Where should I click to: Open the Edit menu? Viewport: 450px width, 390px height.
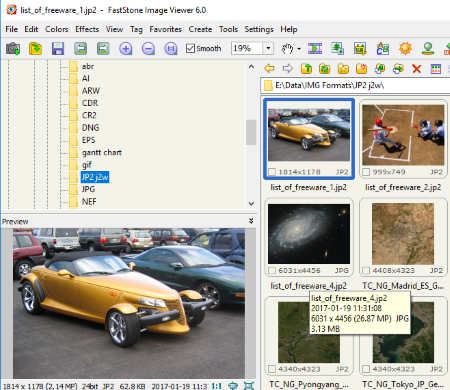[x=31, y=29]
